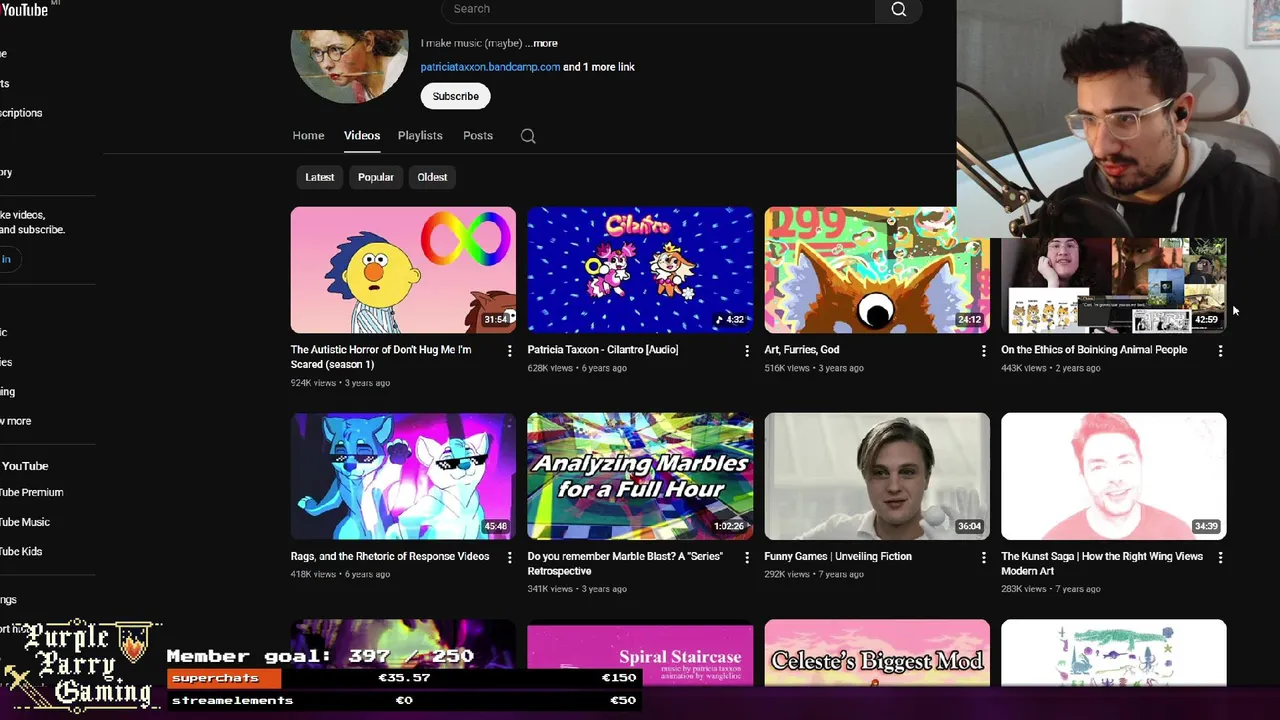This screenshot has height=720, width=1280.
Task: Click title 'Rags, and the Rhetoric of Response Videos'
Action: click(390, 556)
